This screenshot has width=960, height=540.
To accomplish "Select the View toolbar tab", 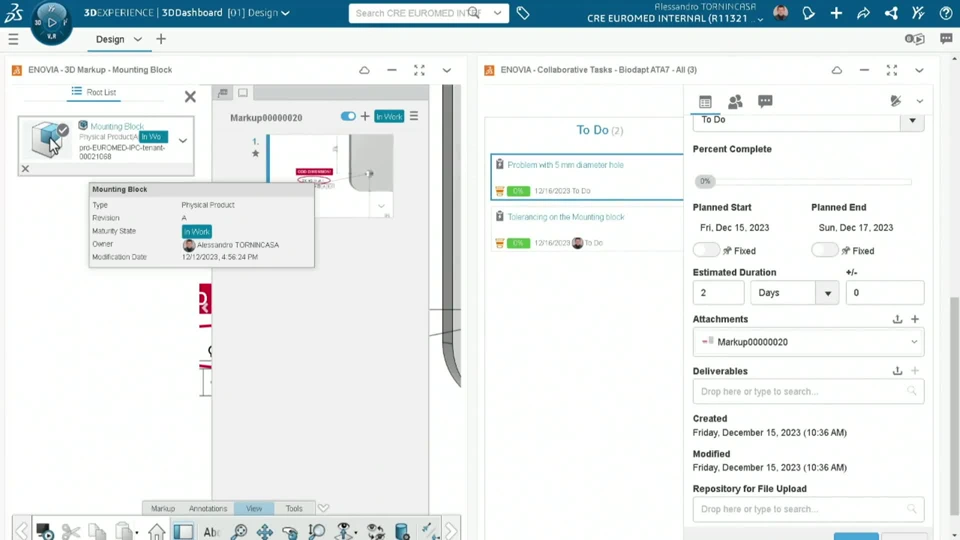I will pos(254,508).
